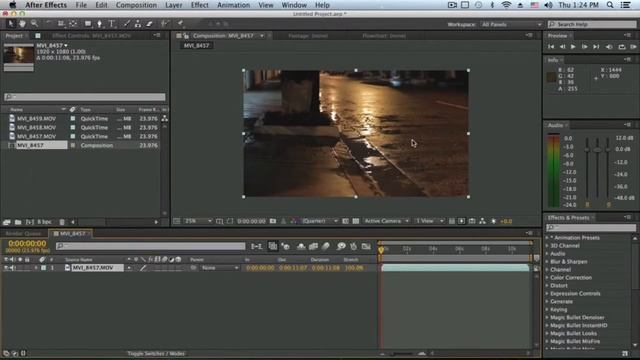Select the Rectangle shape tool
The image size is (640, 360).
pyautogui.click(x=88, y=24)
